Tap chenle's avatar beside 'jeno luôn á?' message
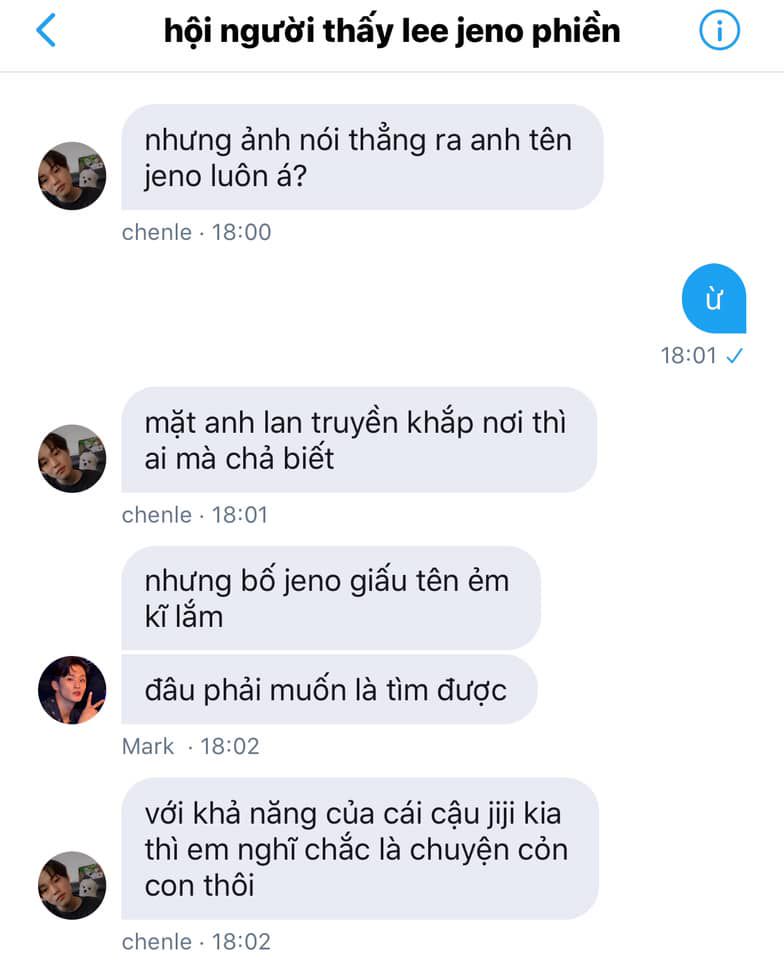Screen dimensions: 784x960 [x=72, y=176]
